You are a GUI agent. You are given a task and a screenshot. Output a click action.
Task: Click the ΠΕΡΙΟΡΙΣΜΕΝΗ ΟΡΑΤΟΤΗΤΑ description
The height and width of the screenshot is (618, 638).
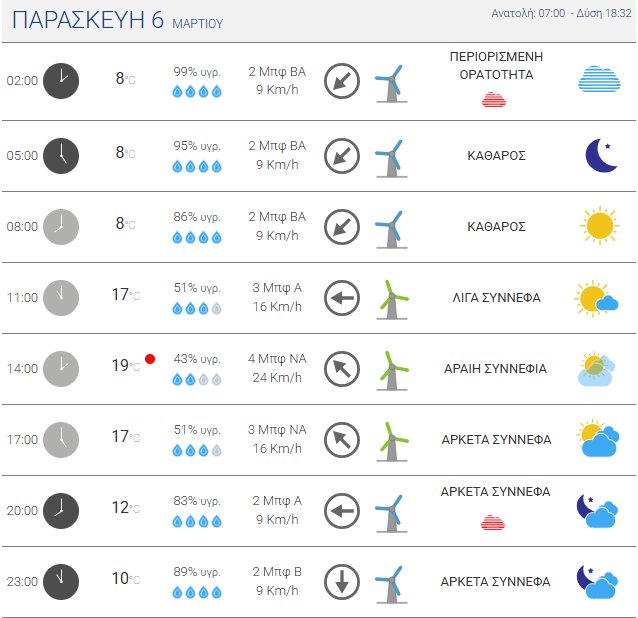pos(496,66)
